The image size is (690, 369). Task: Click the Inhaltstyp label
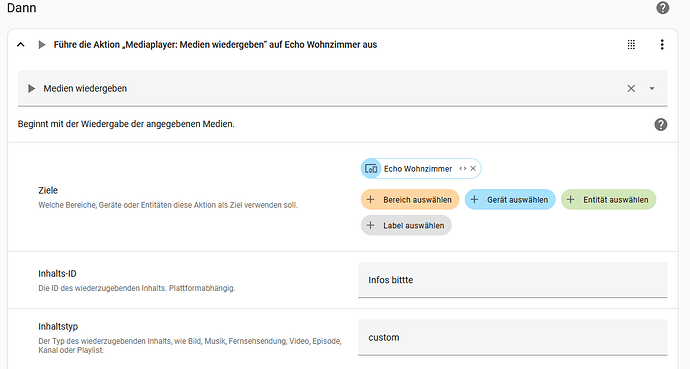point(58,327)
